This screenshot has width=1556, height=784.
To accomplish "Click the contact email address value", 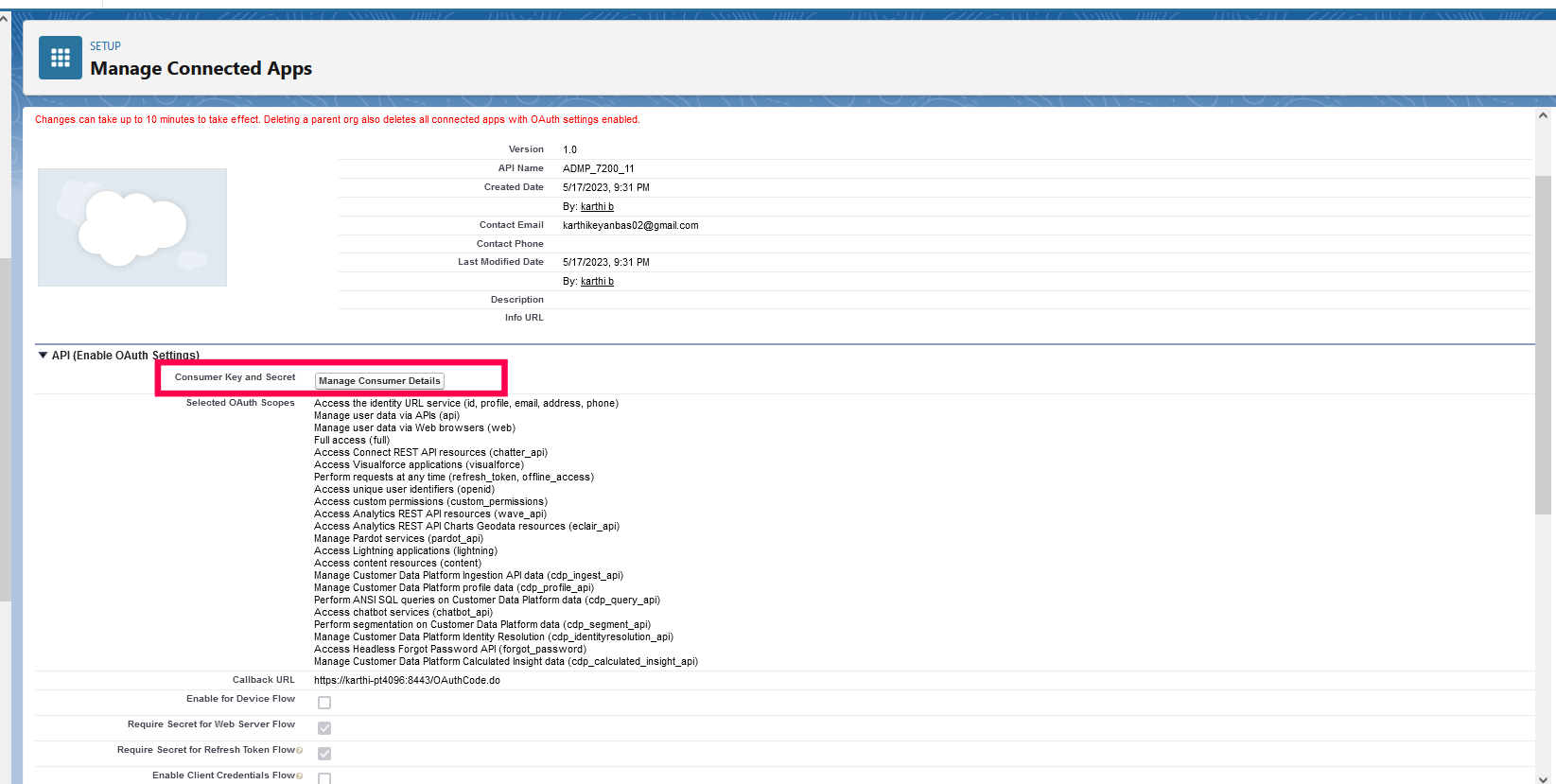I will (630, 225).
